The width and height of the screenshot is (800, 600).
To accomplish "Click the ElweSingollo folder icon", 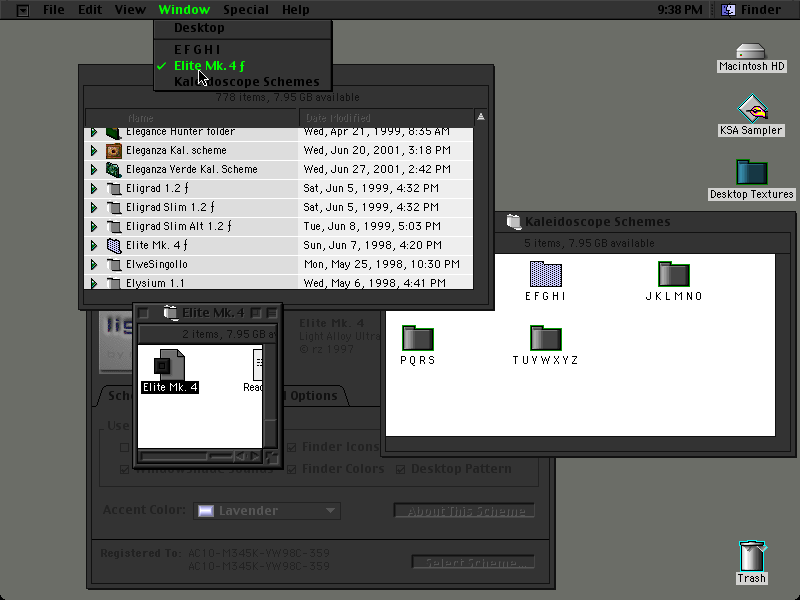I will pos(113,264).
